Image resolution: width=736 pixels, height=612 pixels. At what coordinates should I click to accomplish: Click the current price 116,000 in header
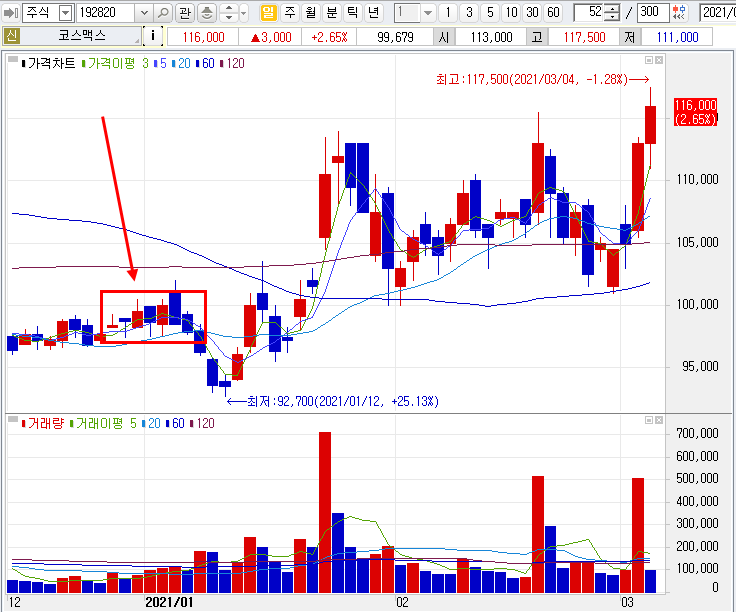(203, 37)
